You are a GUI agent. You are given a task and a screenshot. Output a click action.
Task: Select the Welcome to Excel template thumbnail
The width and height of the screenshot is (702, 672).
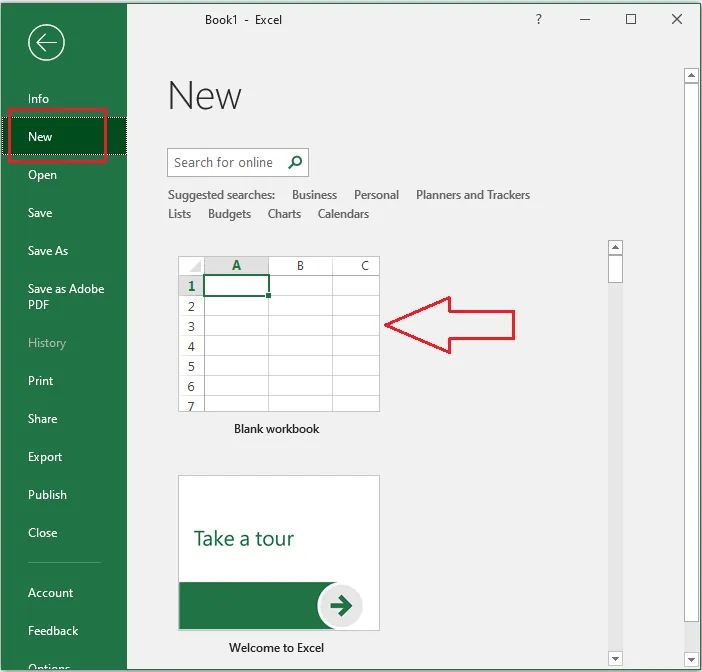point(279,553)
